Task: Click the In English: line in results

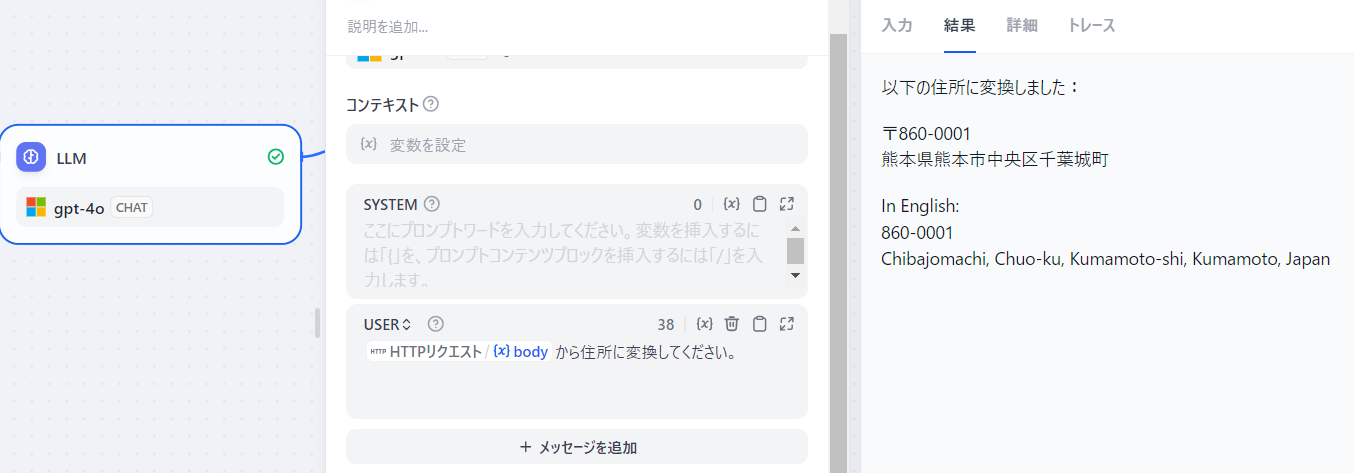Action: point(920,206)
